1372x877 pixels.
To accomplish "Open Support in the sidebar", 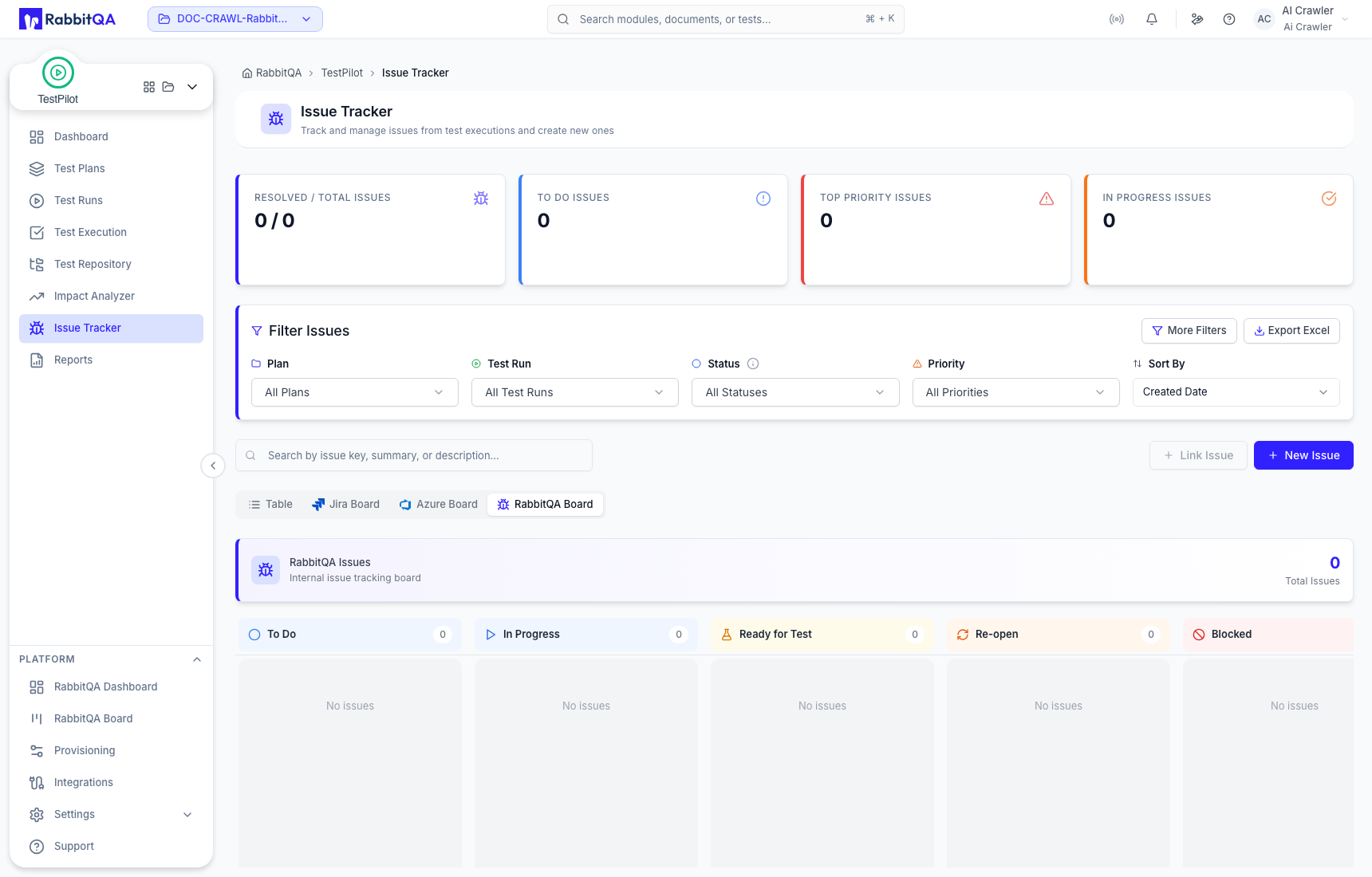I will coord(111,847).
